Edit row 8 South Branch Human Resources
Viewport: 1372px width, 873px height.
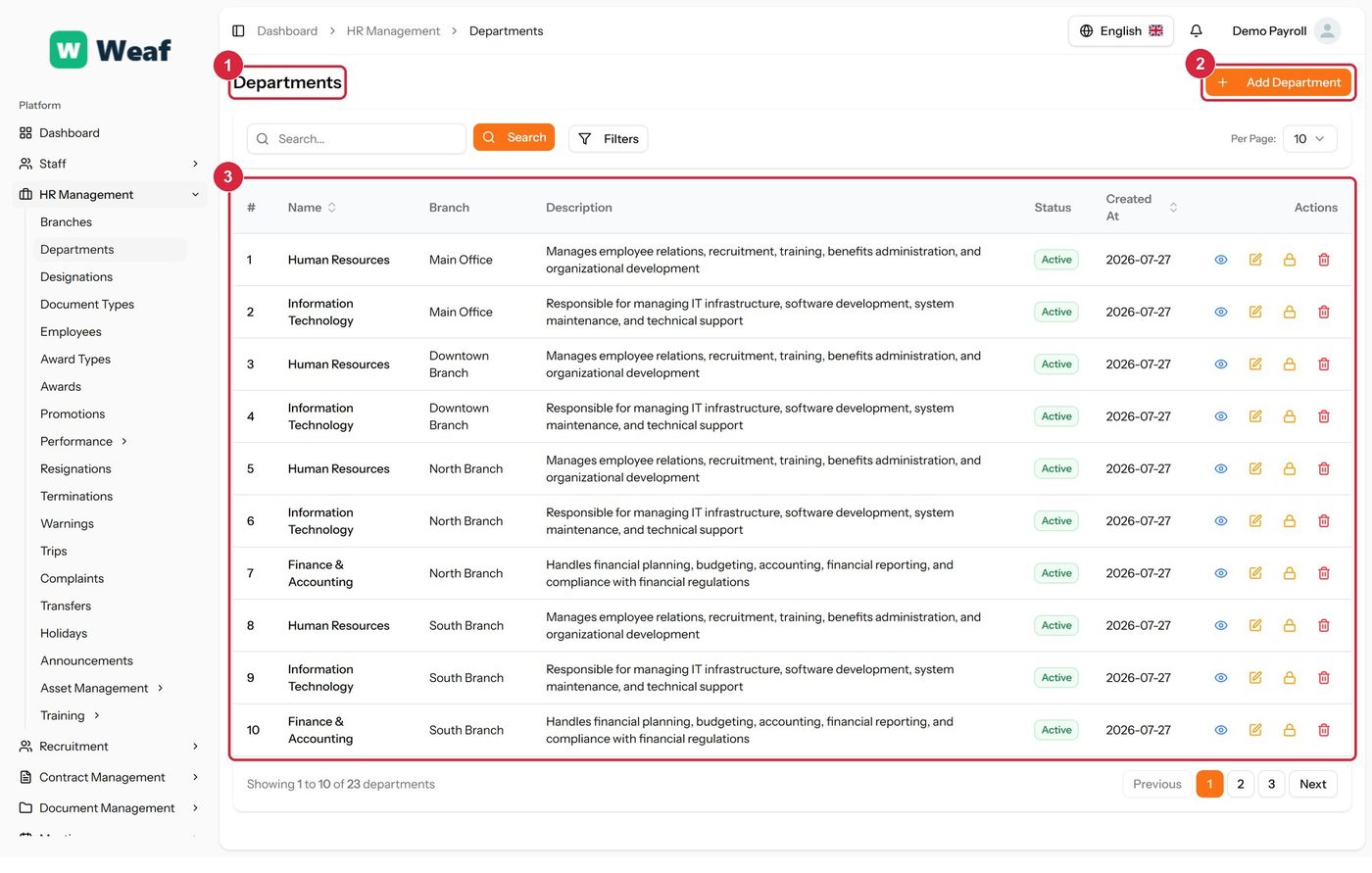click(1255, 625)
